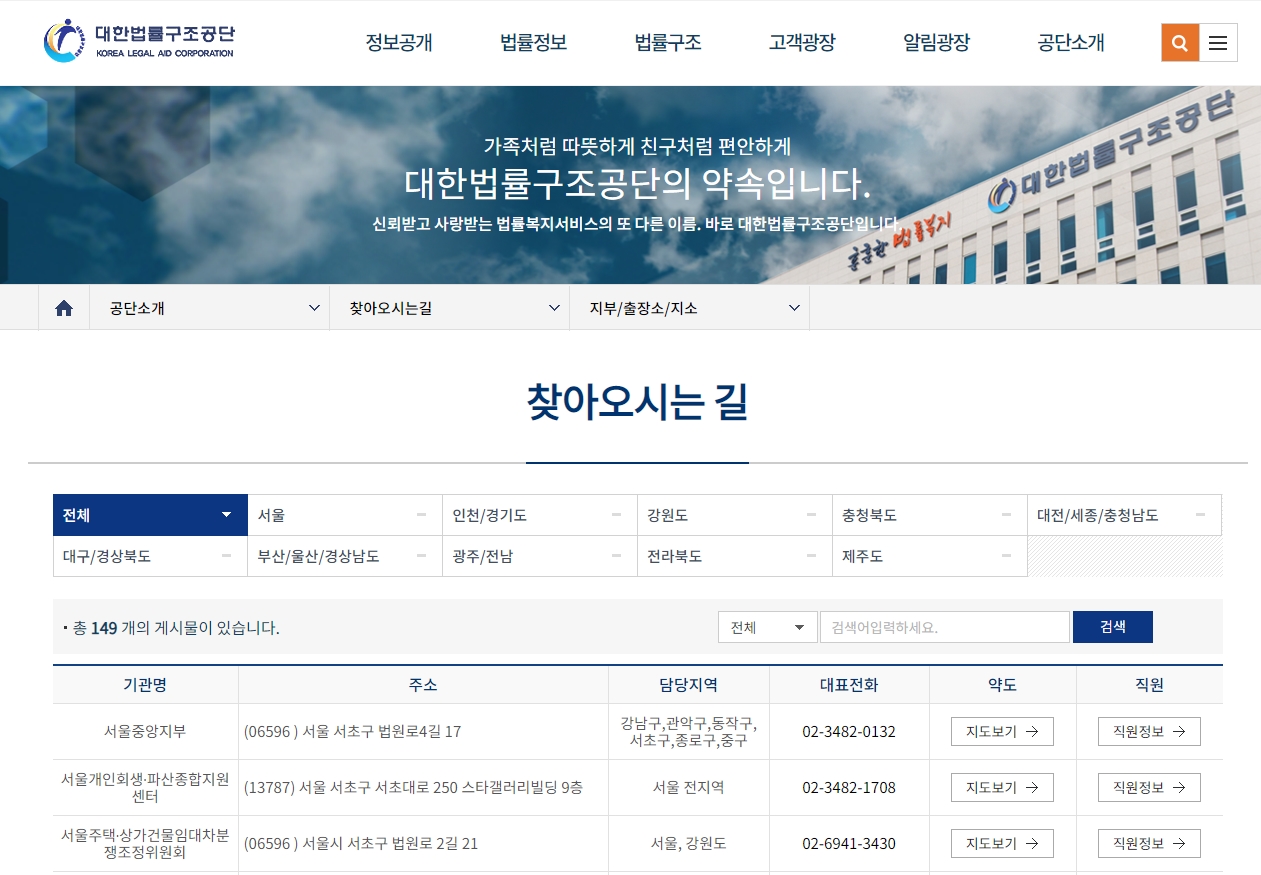
Task: Click 지도보기 for 서울개인회생·파산종합지원센터
Action: 1002,787
